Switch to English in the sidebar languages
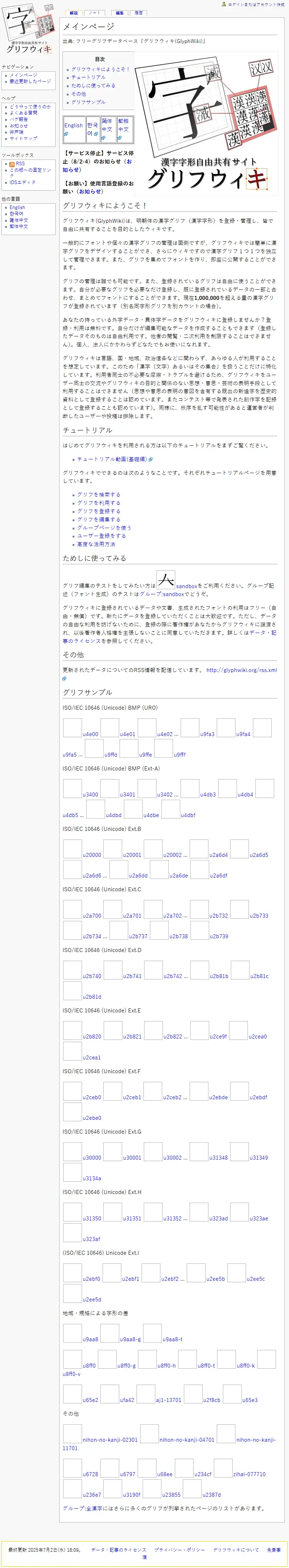Screen dimensions: 289x1568 tap(17, 208)
